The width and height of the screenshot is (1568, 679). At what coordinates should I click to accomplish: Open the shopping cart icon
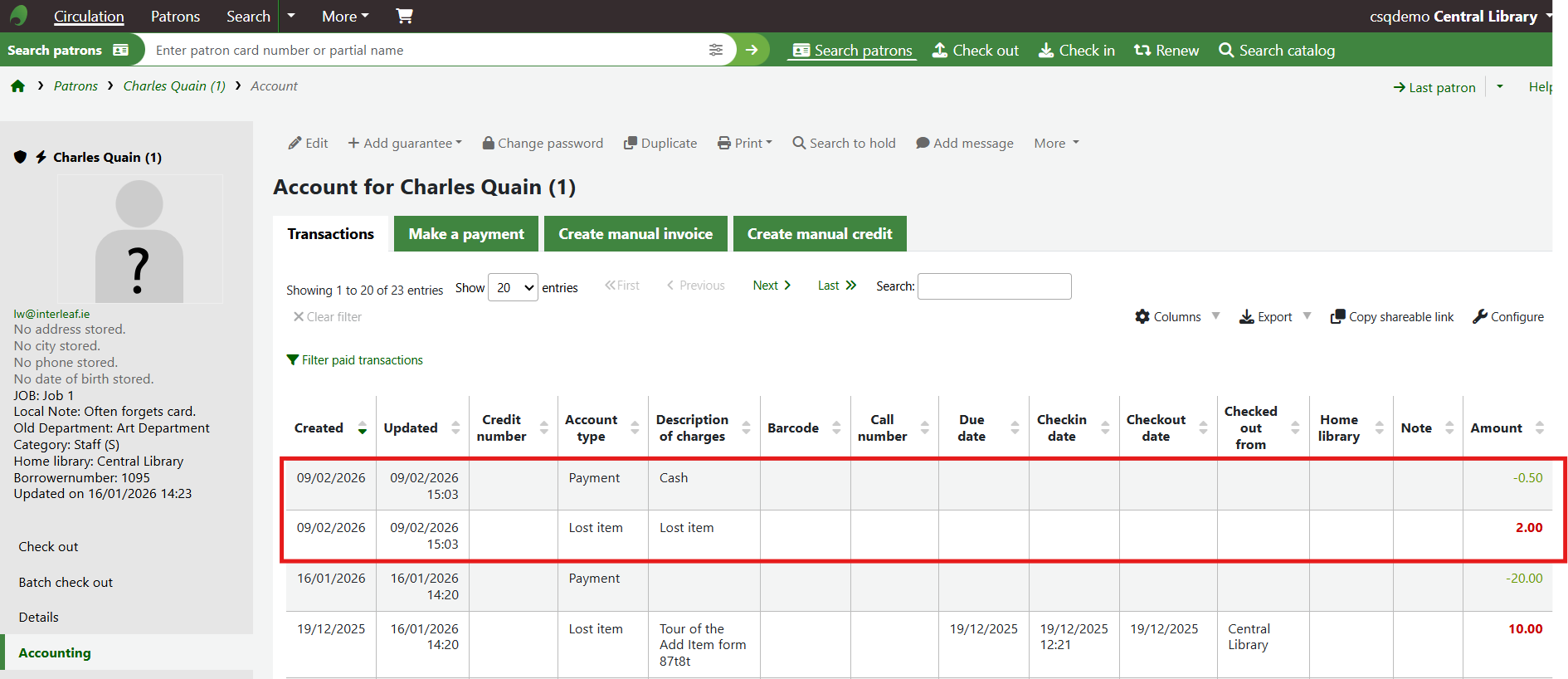[x=404, y=16]
